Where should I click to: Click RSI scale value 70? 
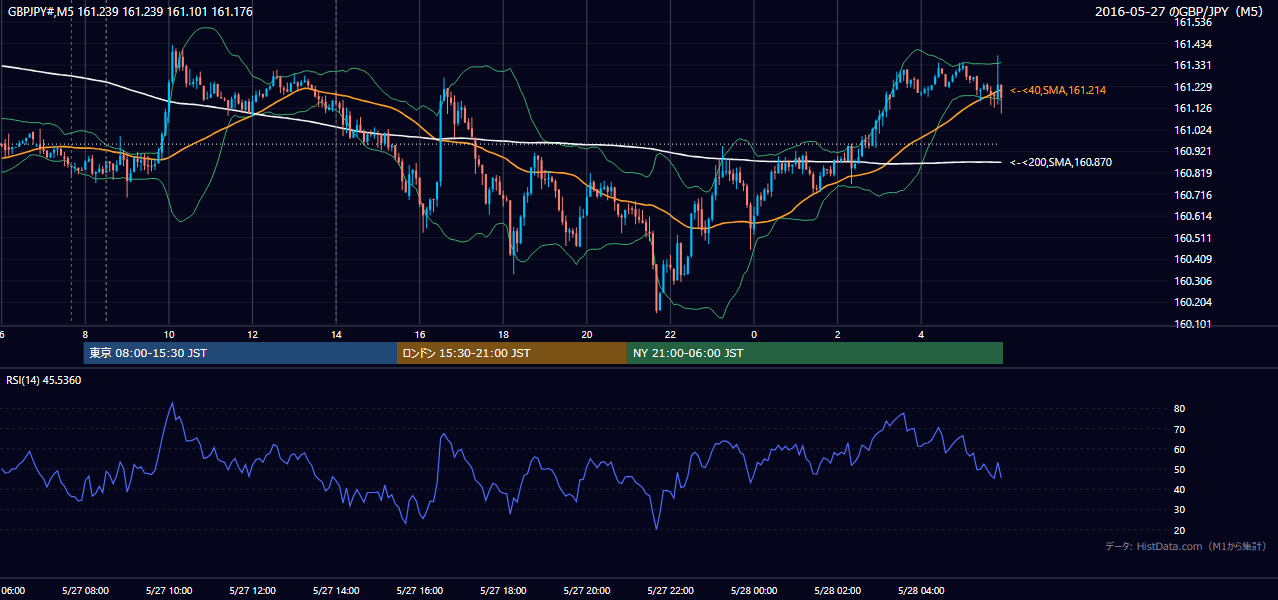[1180, 429]
